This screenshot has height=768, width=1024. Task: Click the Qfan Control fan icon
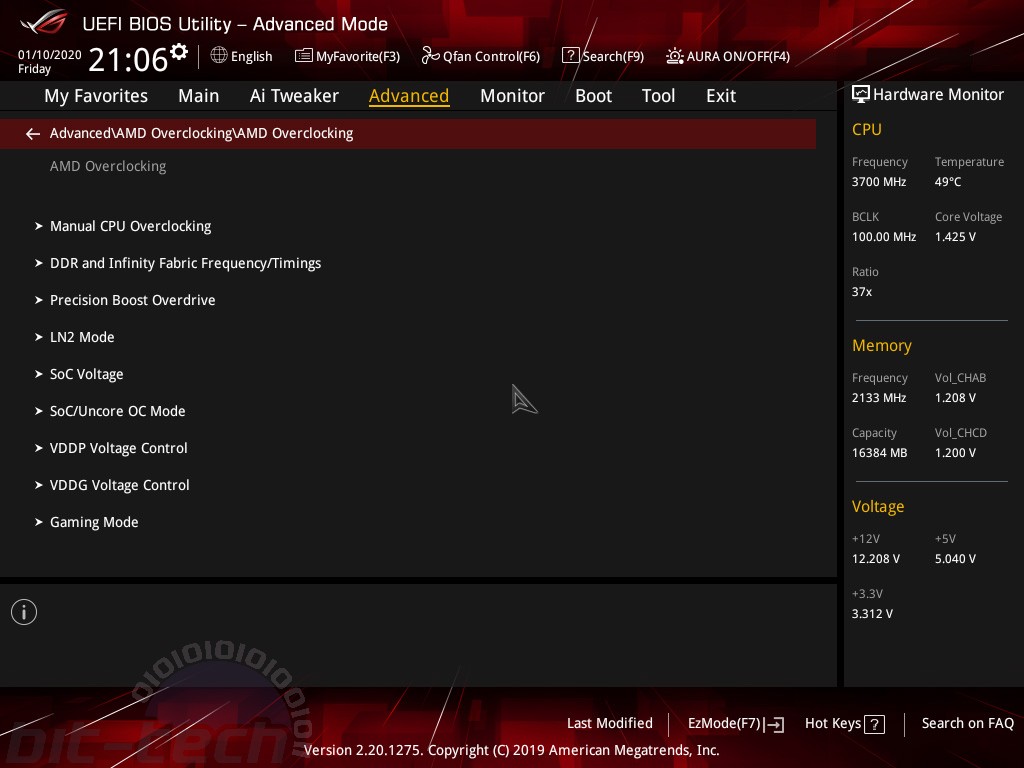(430, 56)
